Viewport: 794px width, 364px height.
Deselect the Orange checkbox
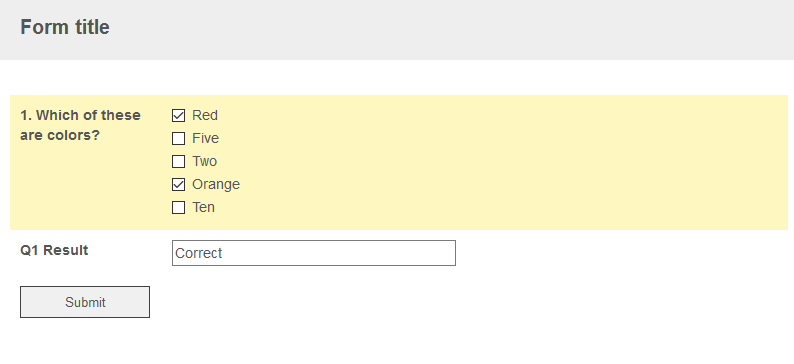pyautogui.click(x=178, y=184)
